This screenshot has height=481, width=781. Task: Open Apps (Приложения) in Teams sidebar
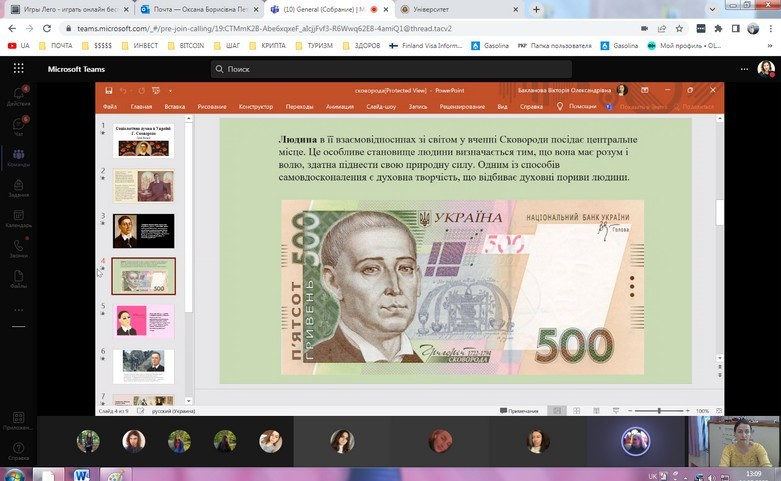[18, 421]
